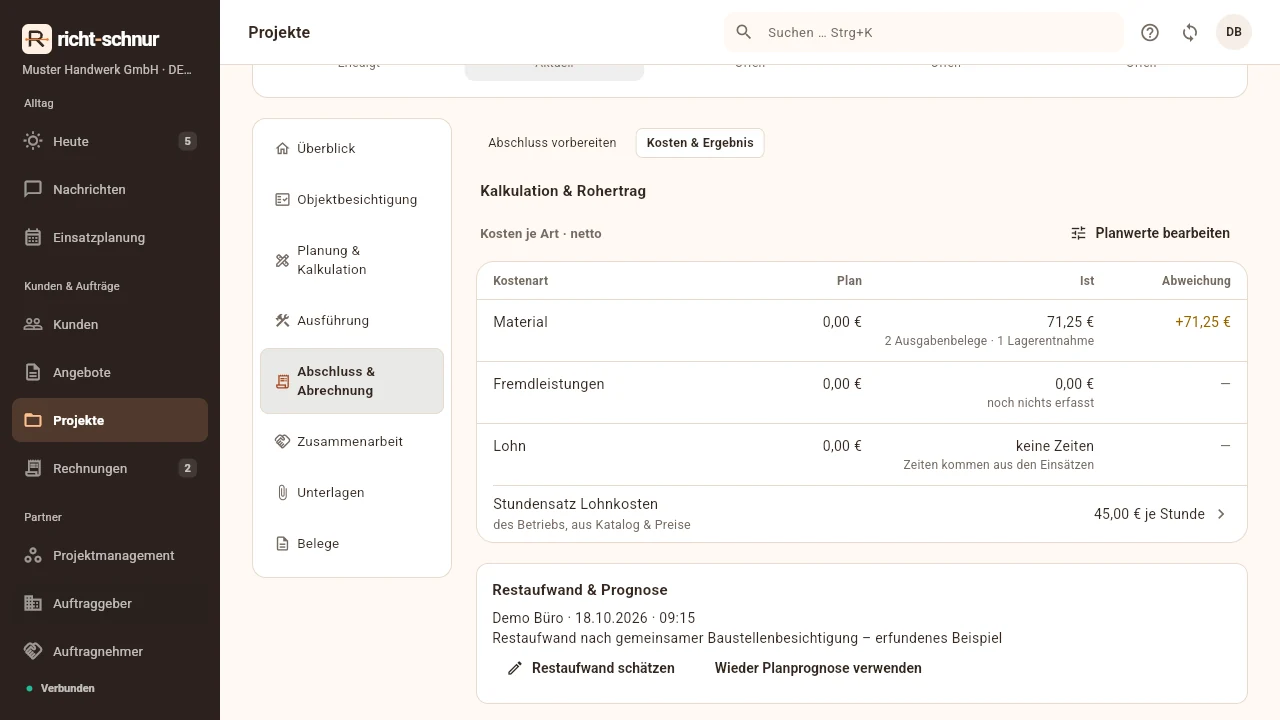Image resolution: width=1280 pixels, height=720 pixels.
Task: Open the help question mark icon
Action: click(x=1150, y=32)
